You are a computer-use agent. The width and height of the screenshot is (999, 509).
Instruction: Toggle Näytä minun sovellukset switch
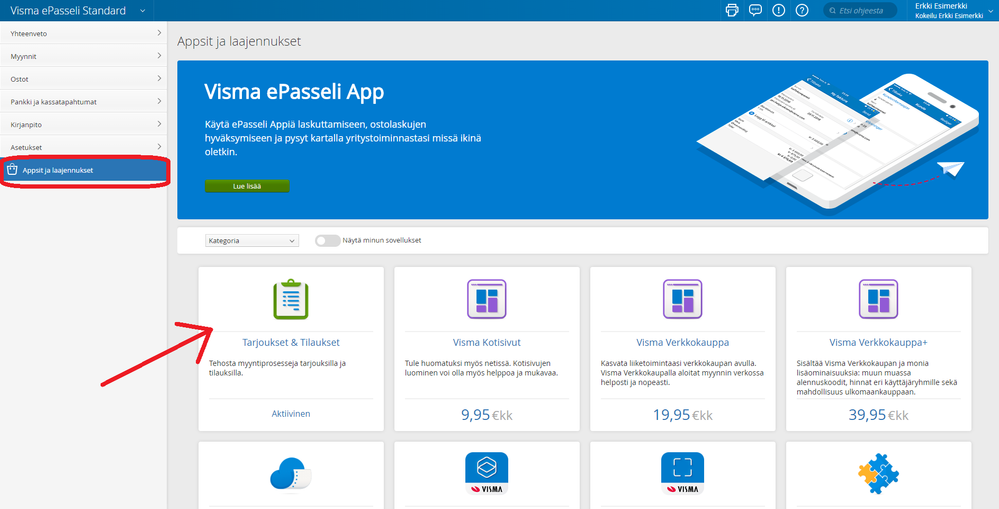327,241
